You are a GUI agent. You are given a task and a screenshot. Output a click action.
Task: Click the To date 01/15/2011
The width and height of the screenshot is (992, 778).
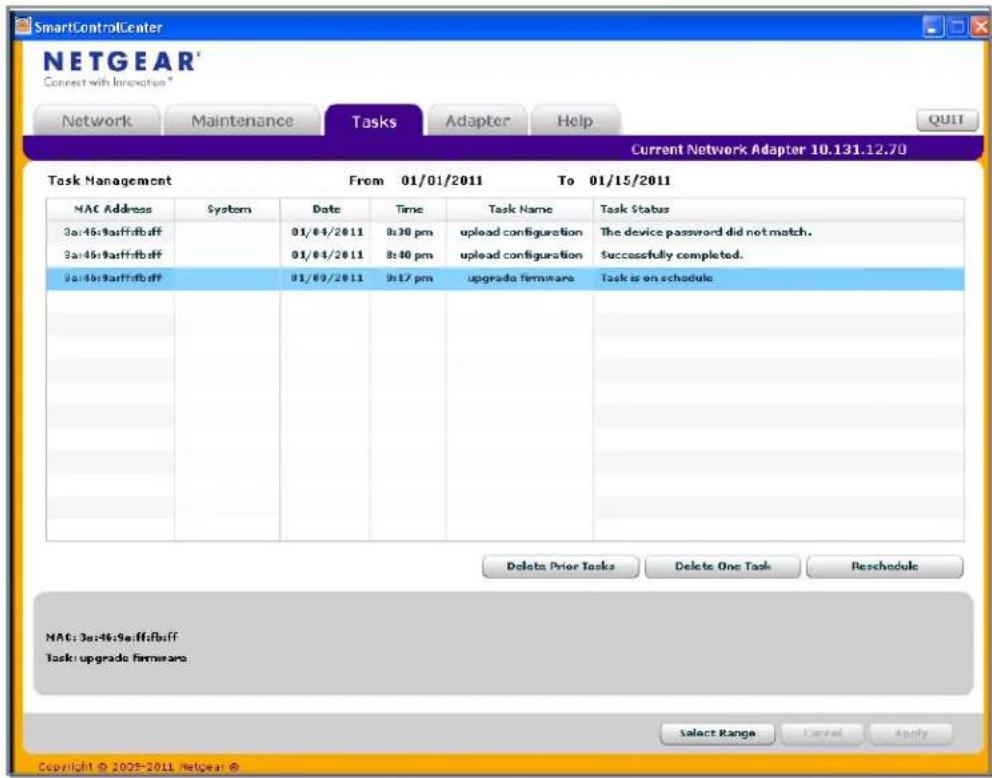(629, 181)
